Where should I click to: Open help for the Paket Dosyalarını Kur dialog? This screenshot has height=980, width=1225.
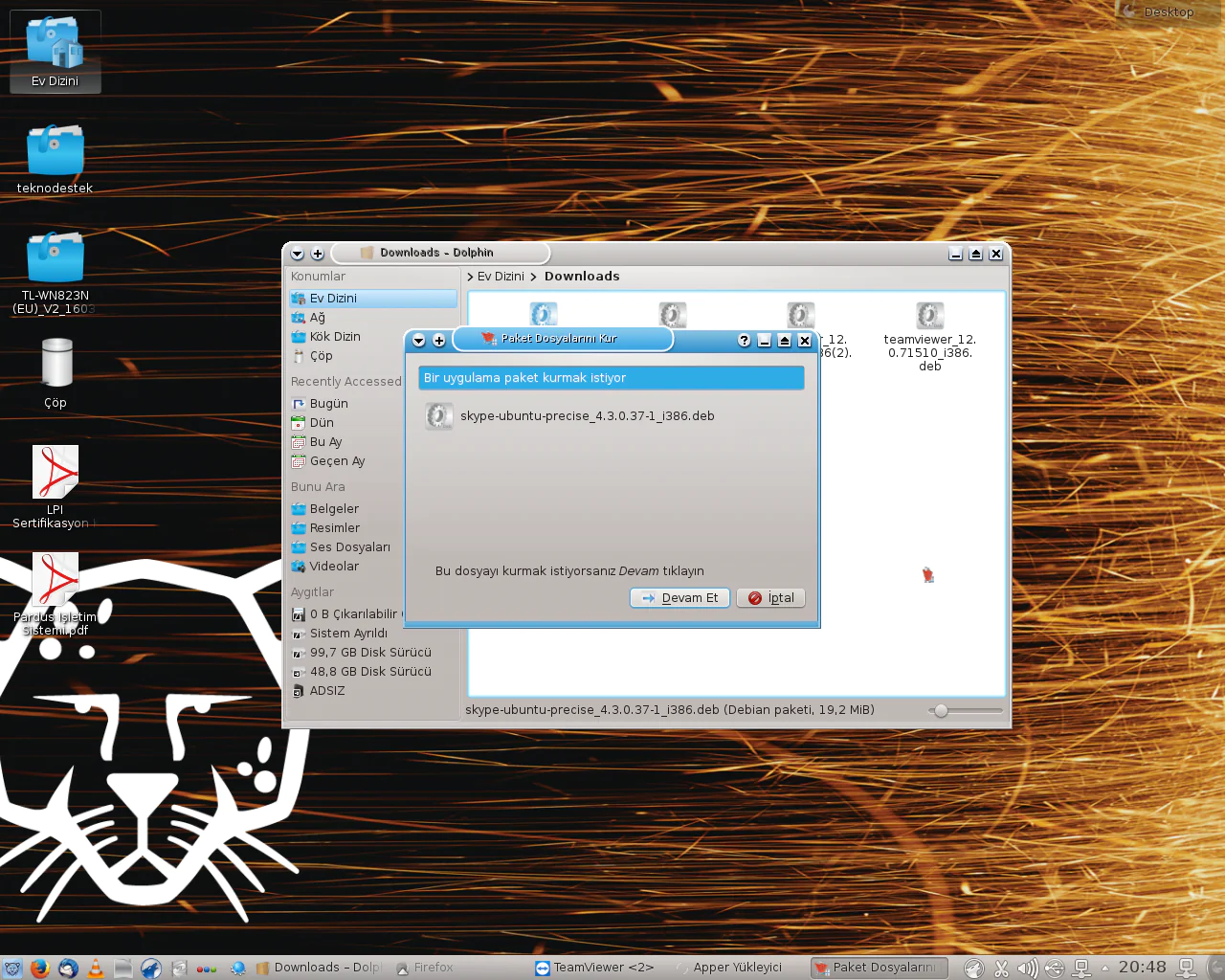(745, 341)
